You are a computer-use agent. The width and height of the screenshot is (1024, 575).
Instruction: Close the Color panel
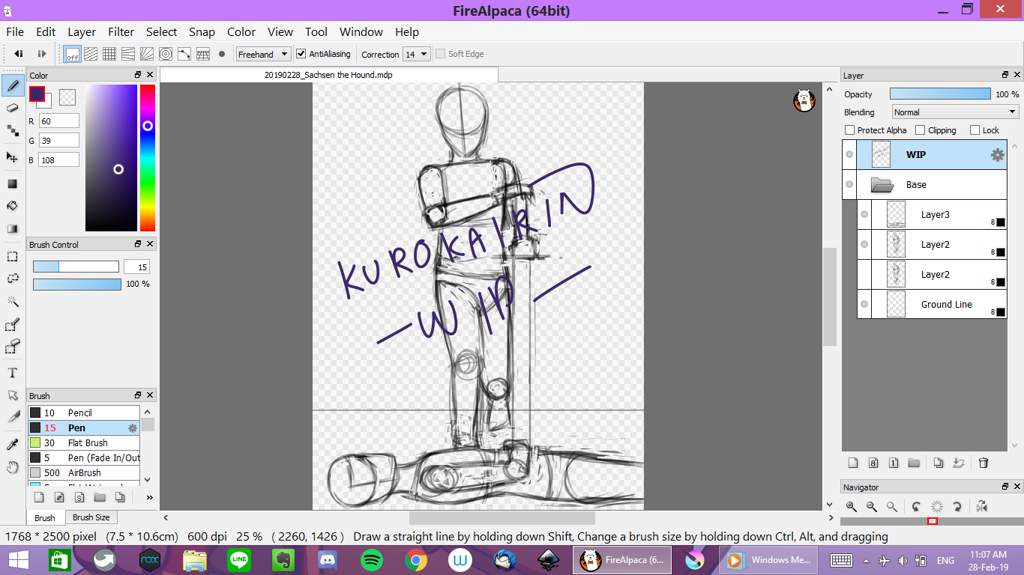tap(150, 75)
